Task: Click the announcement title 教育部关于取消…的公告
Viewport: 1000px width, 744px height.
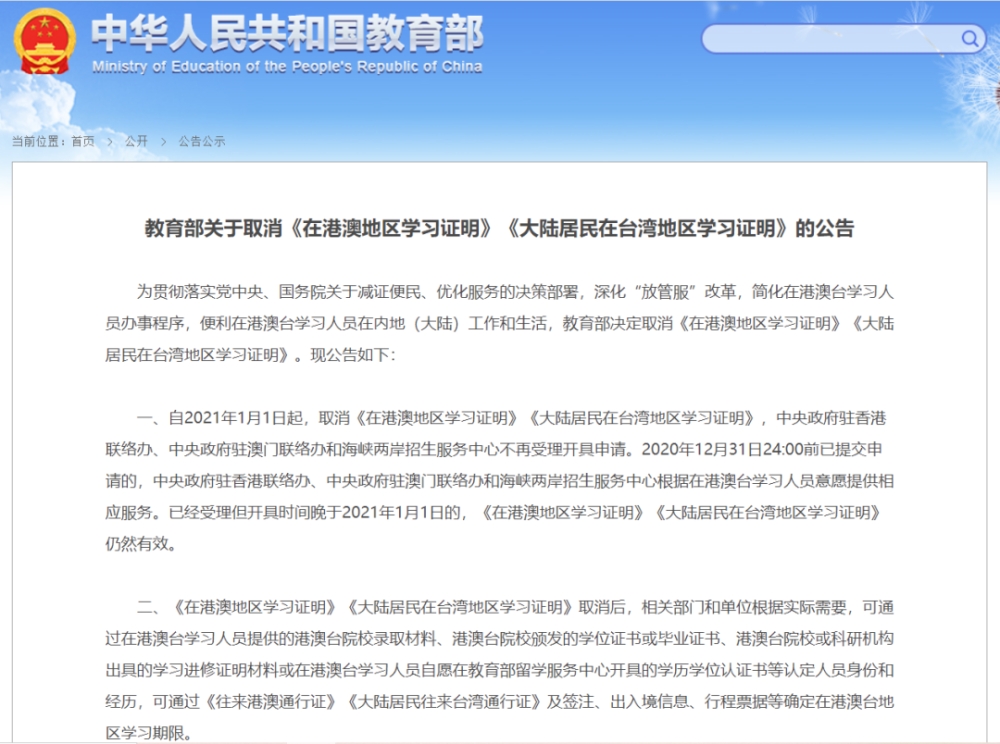Action: [499, 228]
